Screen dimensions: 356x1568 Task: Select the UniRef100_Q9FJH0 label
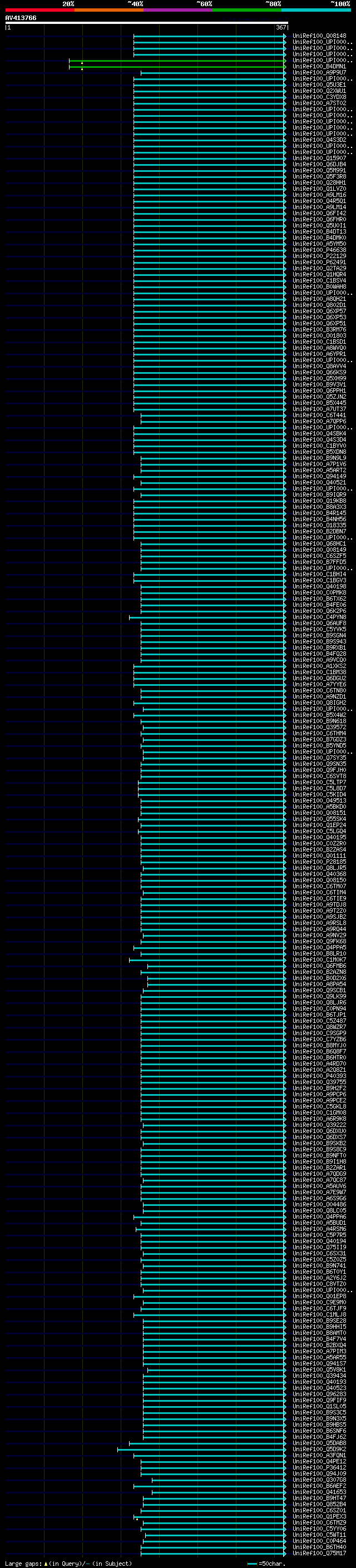tap(319, 770)
